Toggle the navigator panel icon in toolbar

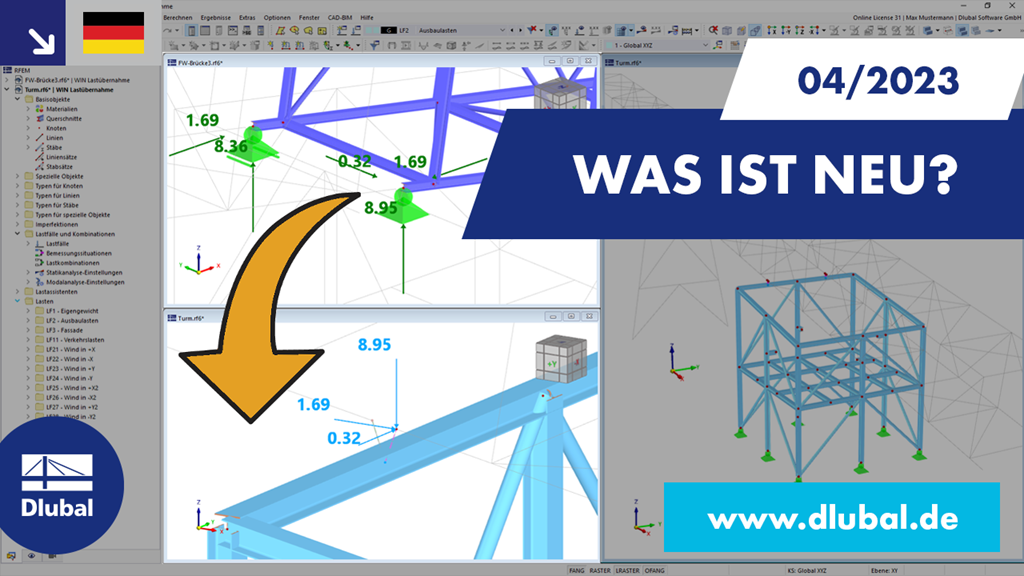[x=191, y=30]
